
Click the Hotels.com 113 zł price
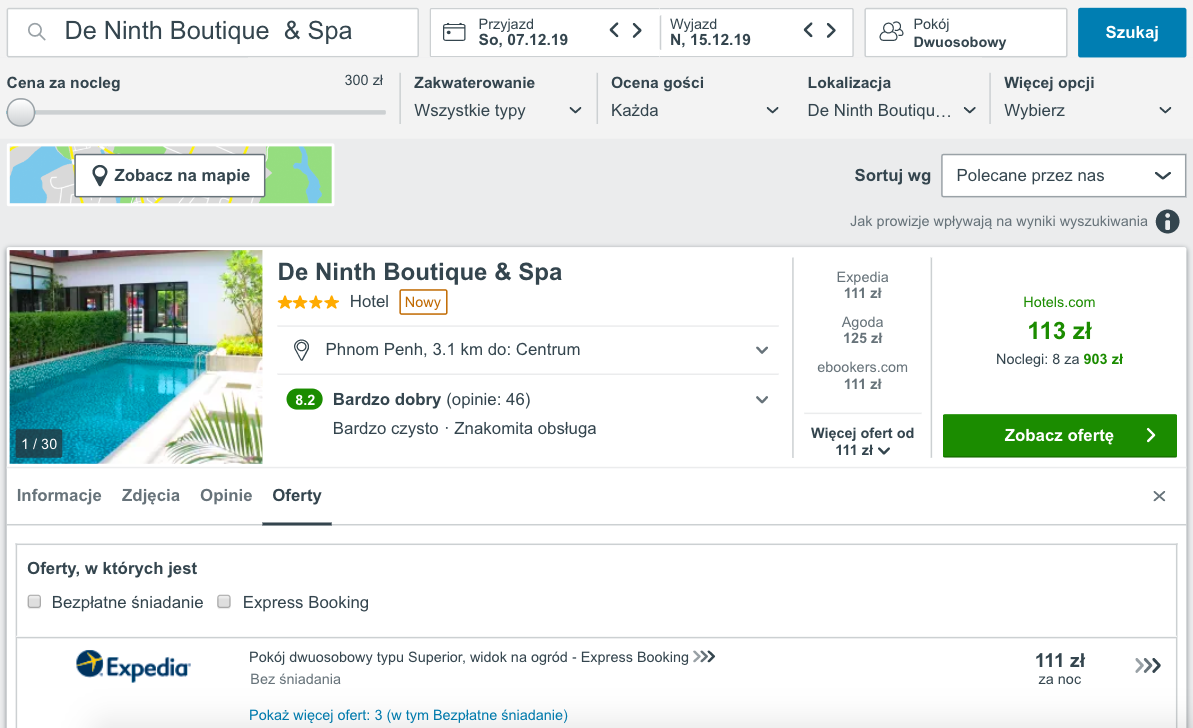1059,331
